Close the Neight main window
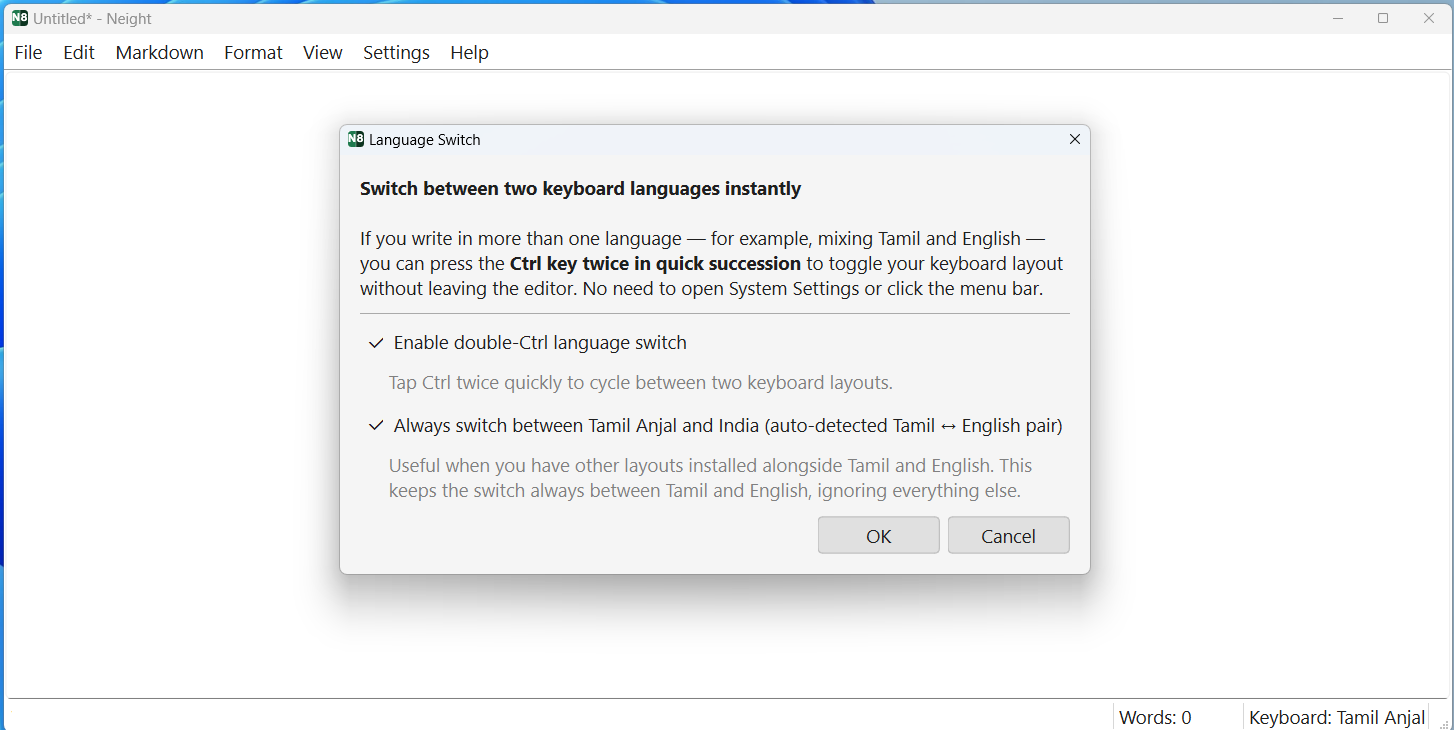This screenshot has height=730, width=1454. coord(1429,18)
